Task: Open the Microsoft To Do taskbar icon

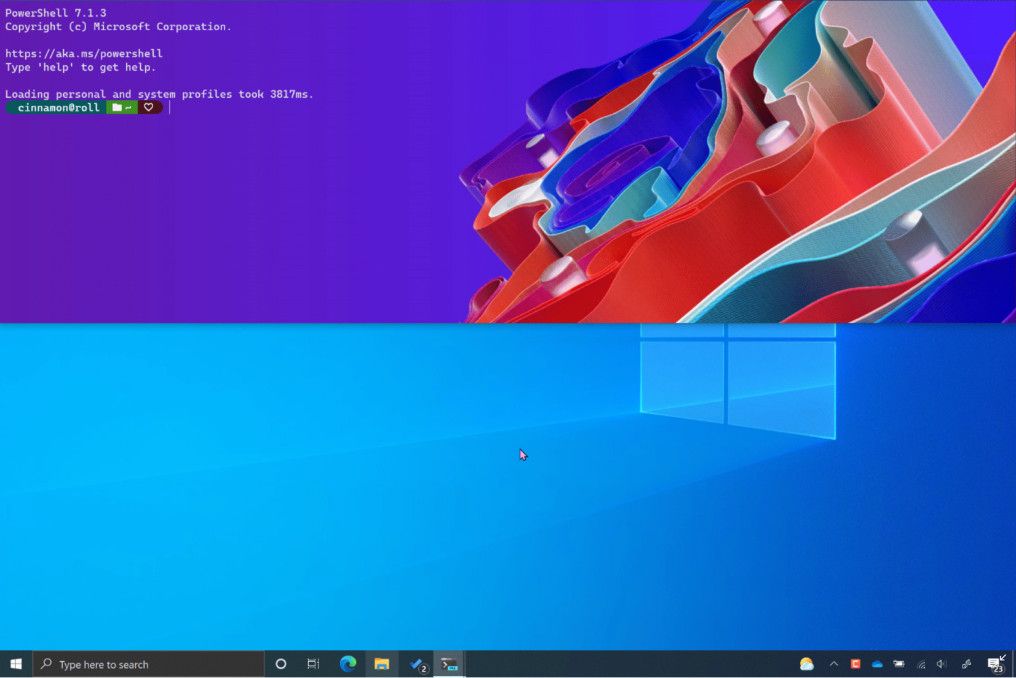Action: click(414, 663)
